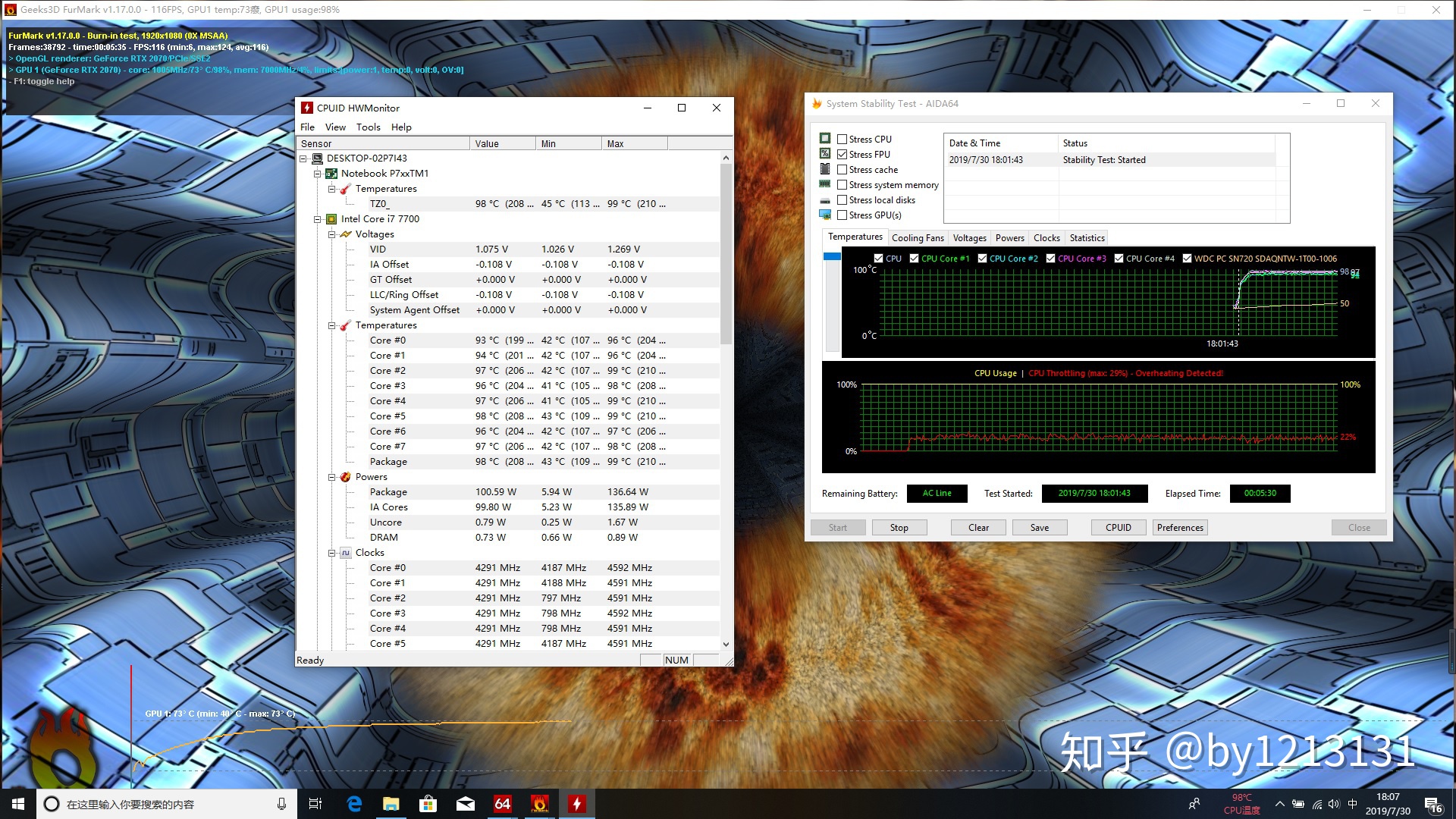Click the Clear button in AIDA64
This screenshot has height=819, width=1456.
pyautogui.click(x=978, y=528)
